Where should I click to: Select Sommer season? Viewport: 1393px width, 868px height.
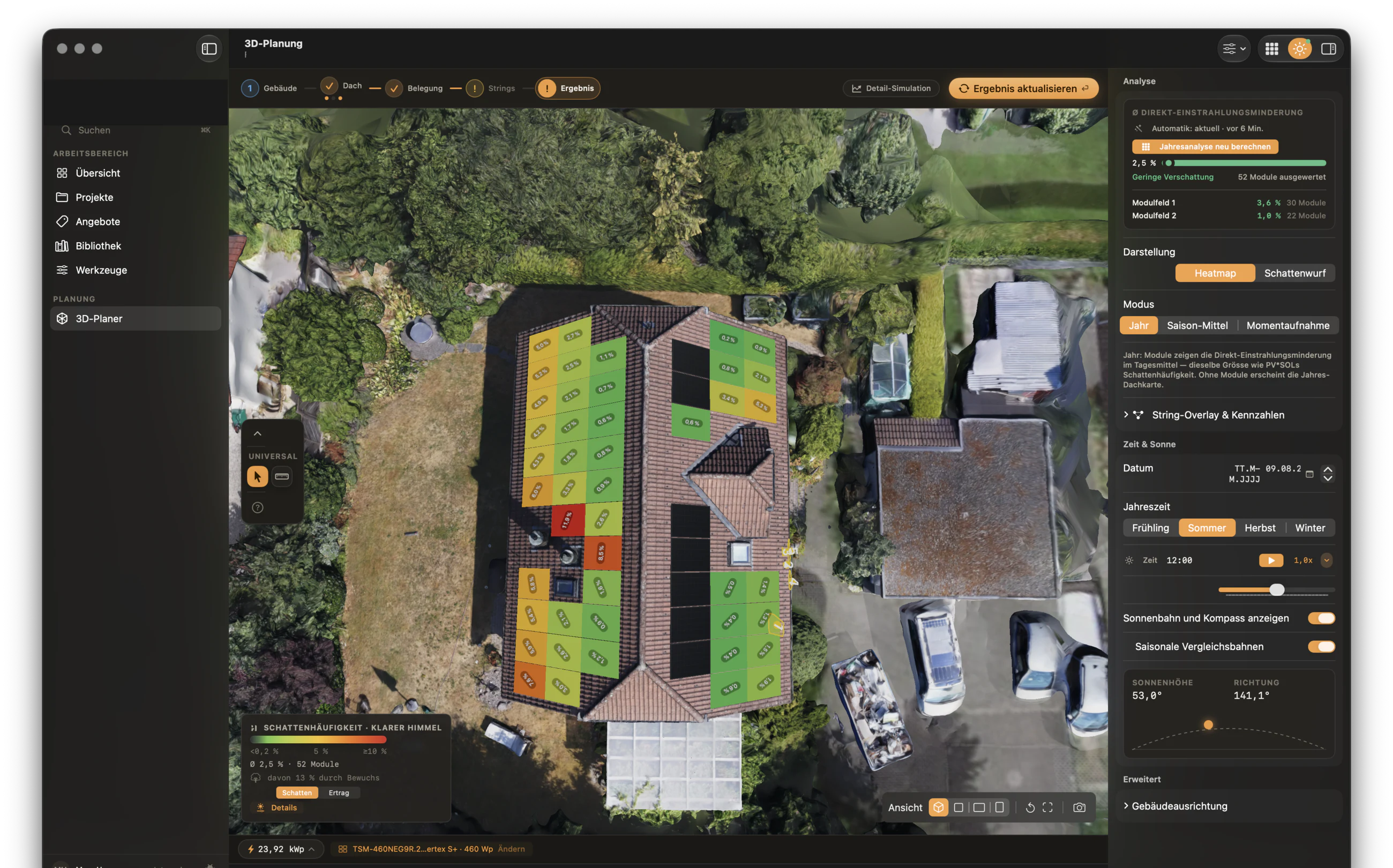pos(1207,528)
